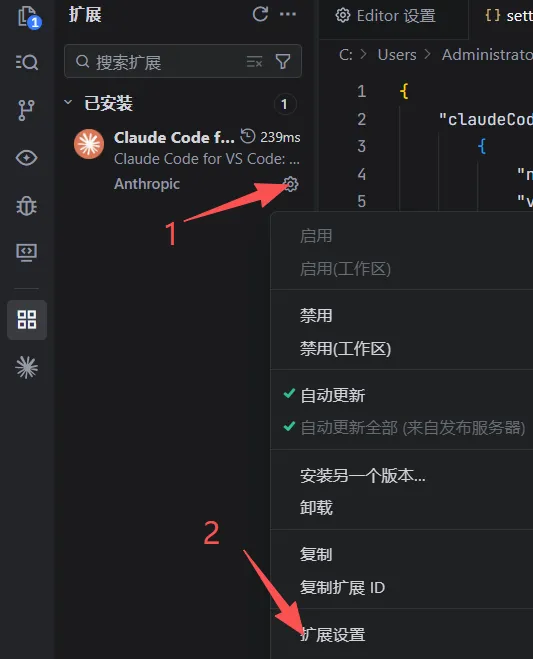
Task: Choose 禁用 from the context menu
Action: (x=316, y=316)
